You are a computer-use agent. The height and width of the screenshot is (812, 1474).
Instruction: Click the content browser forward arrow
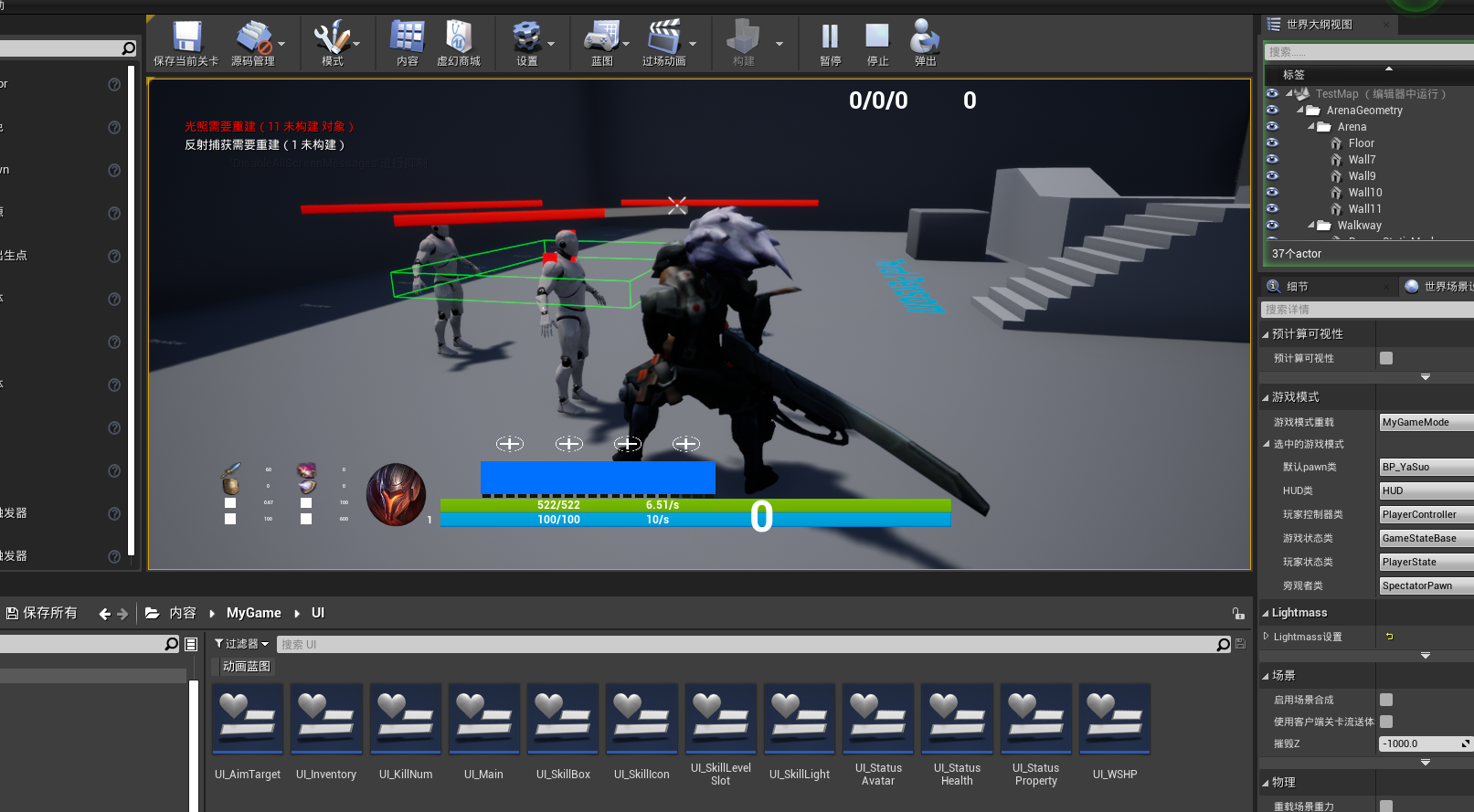pos(122,614)
